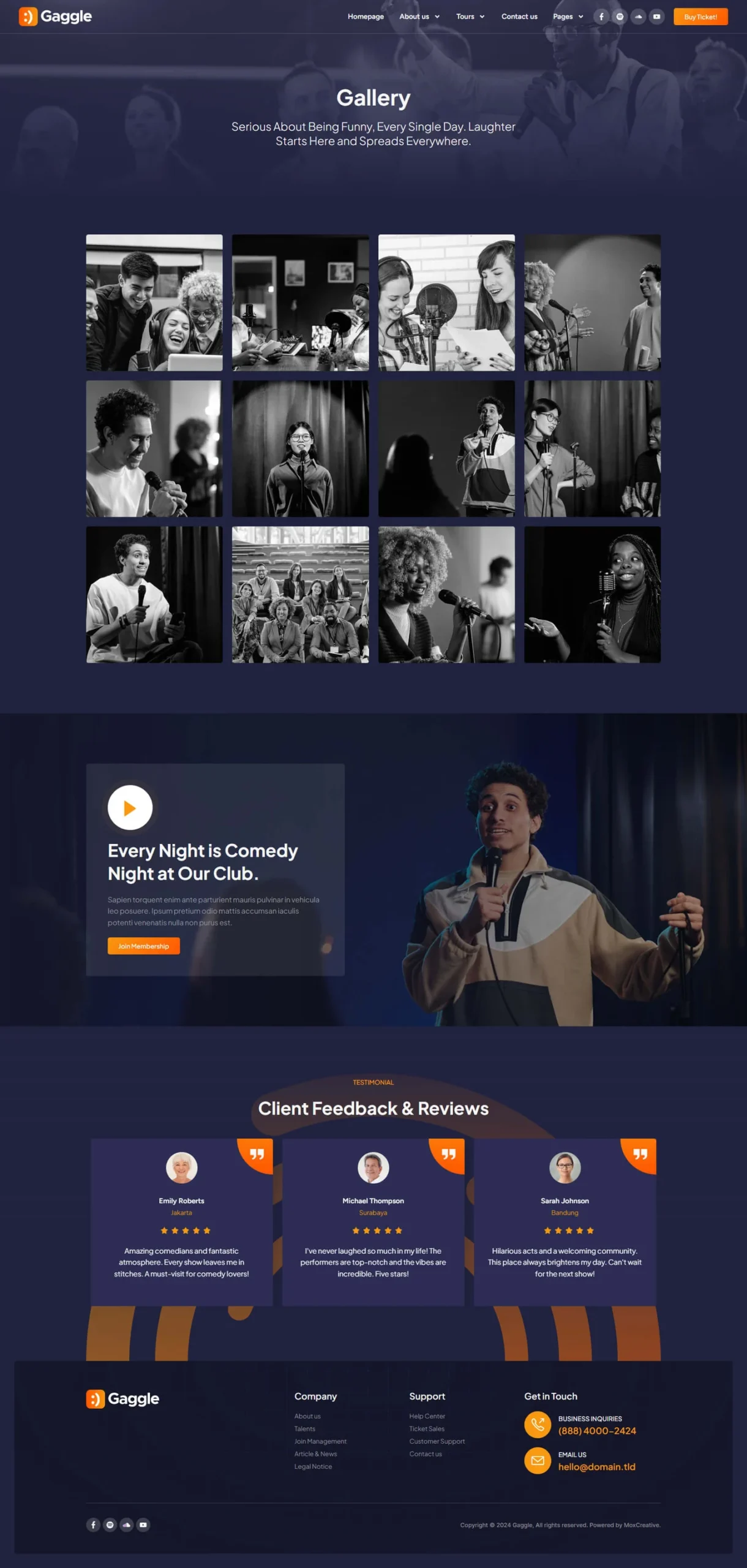
Task: Click the footer Facebook icon
Action: coord(93,1525)
